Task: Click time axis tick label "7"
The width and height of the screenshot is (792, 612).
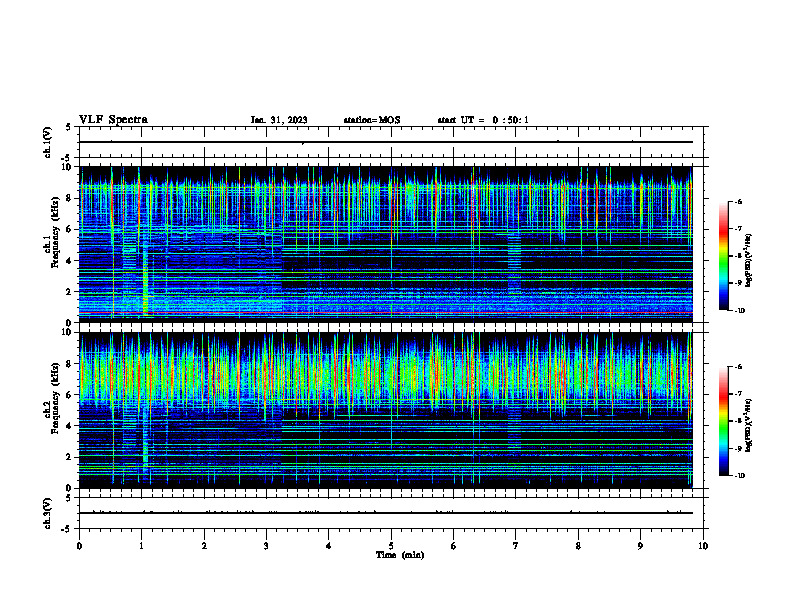Action: coord(516,546)
